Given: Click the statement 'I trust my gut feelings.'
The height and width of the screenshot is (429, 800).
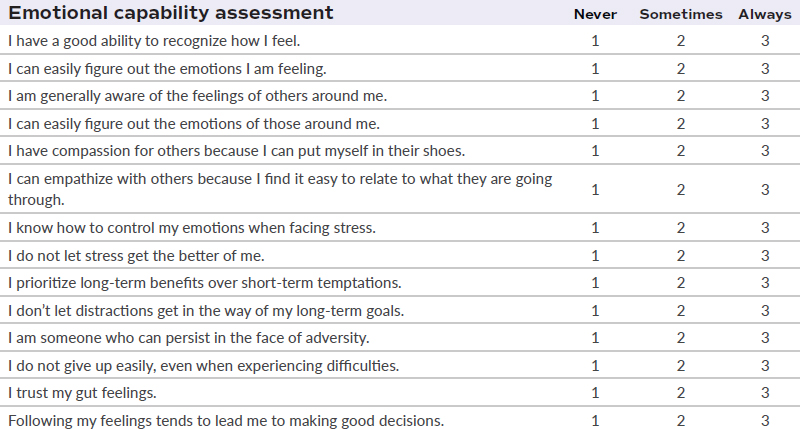Looking at the screenshot, I should tap(82, 393).
